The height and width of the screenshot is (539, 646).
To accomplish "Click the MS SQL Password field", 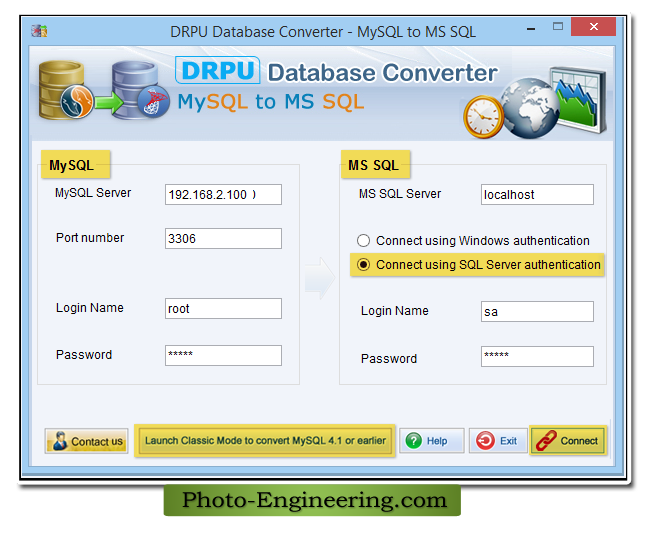I will click(537, 356).
